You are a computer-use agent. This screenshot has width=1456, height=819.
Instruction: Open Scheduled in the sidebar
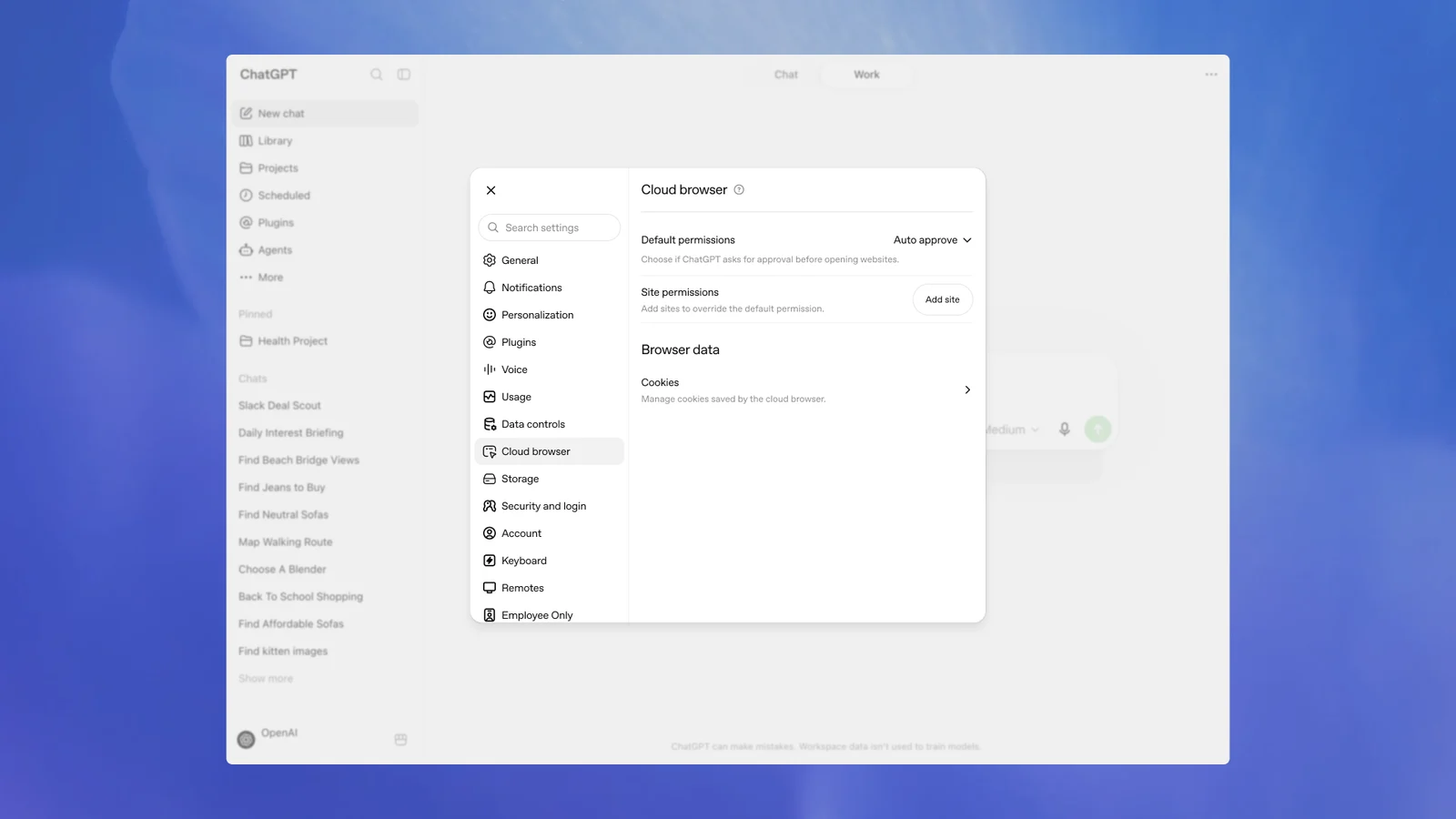click(x=325, y=196)
